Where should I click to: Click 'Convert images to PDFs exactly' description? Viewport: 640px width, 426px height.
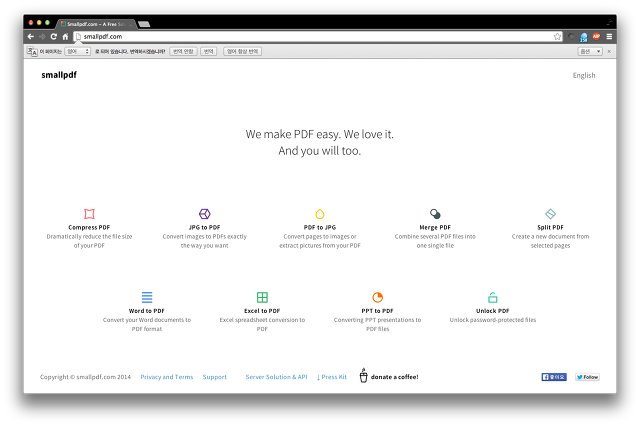click(204, 237)
